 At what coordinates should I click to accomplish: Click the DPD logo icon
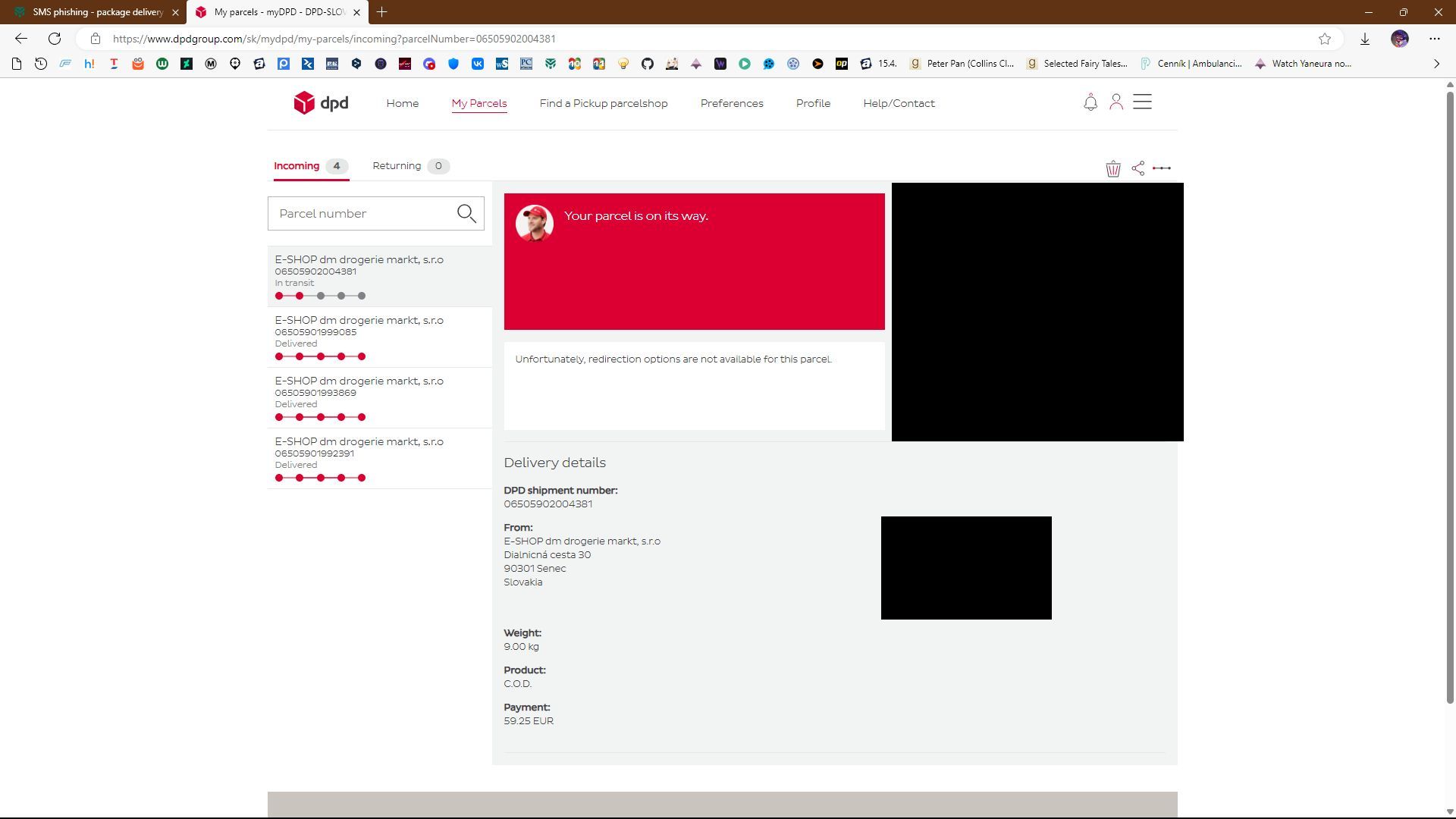[304, 102]
